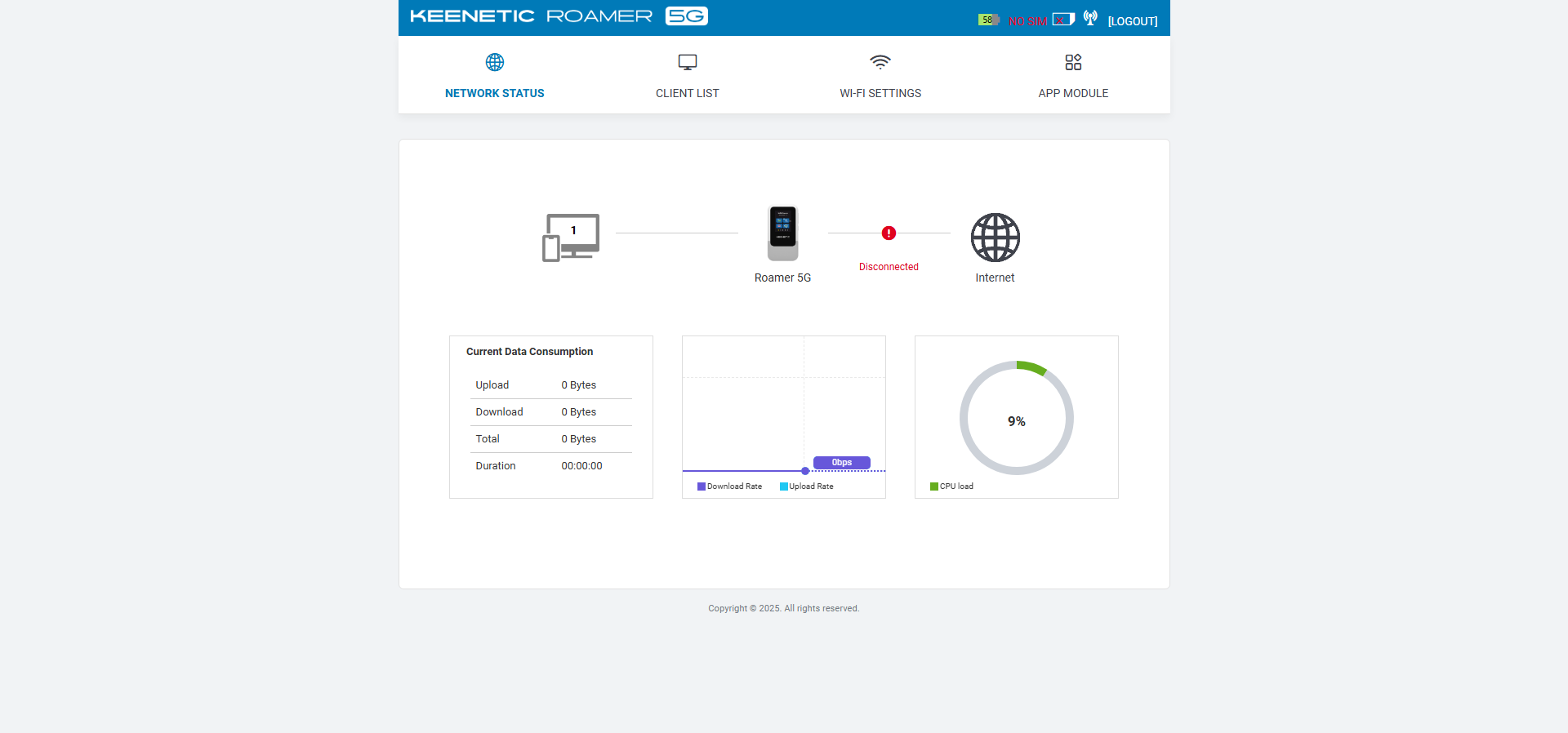
Task: Select the NETWORK STATUS tab label
Action: pyautogui.click(x=495, y=93)
